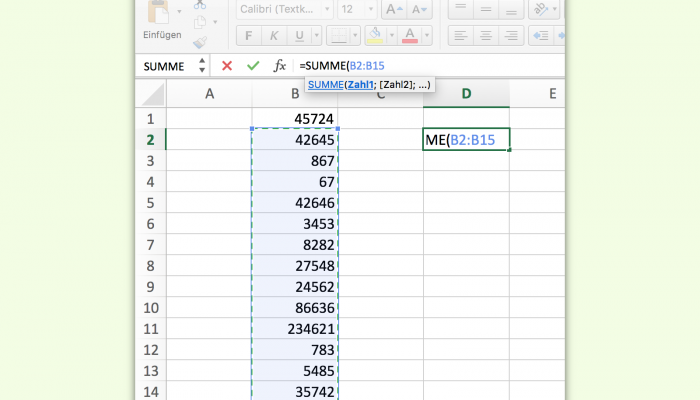Align cell content to middle vertically
Image resolution: width=700 pixels, height=400 pixels.
click(486, 9)
